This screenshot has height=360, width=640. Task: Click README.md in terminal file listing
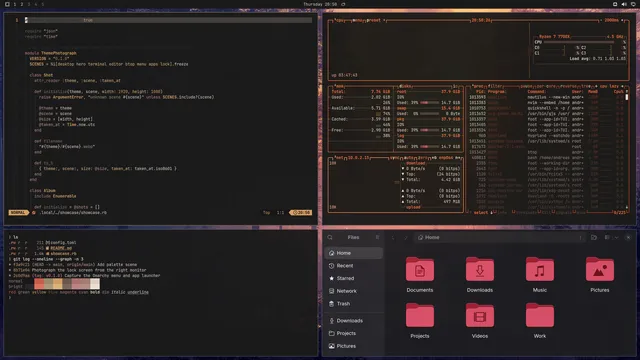point(61,248)
